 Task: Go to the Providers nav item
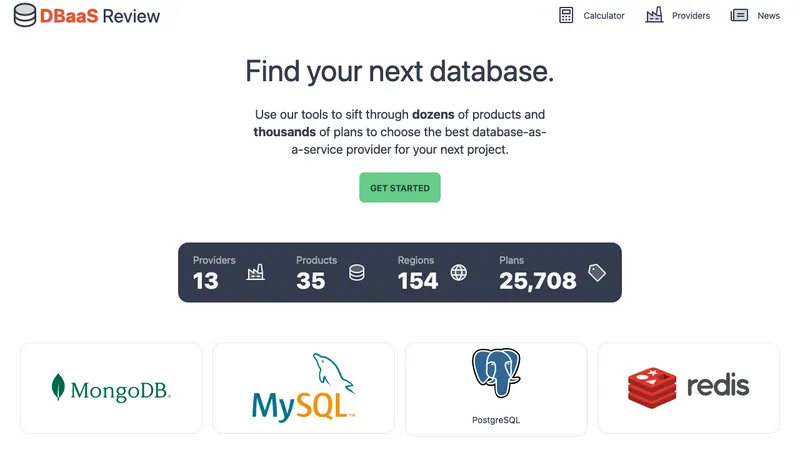pos(691,16)
